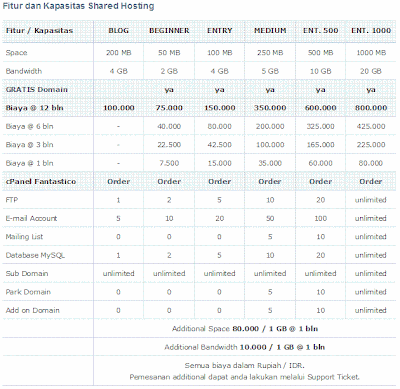Click the Order link under ENT. 1000
400x389 pixels.
(x=371, y=182)
